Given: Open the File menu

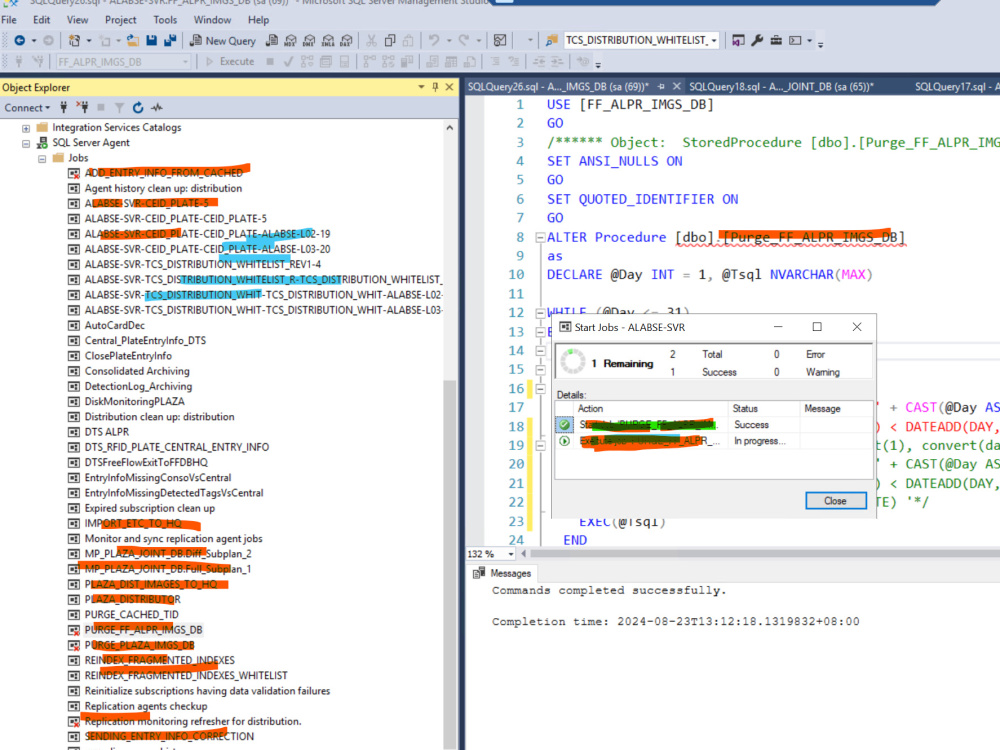Looking at the screenshot, I should tap(9, 20).
